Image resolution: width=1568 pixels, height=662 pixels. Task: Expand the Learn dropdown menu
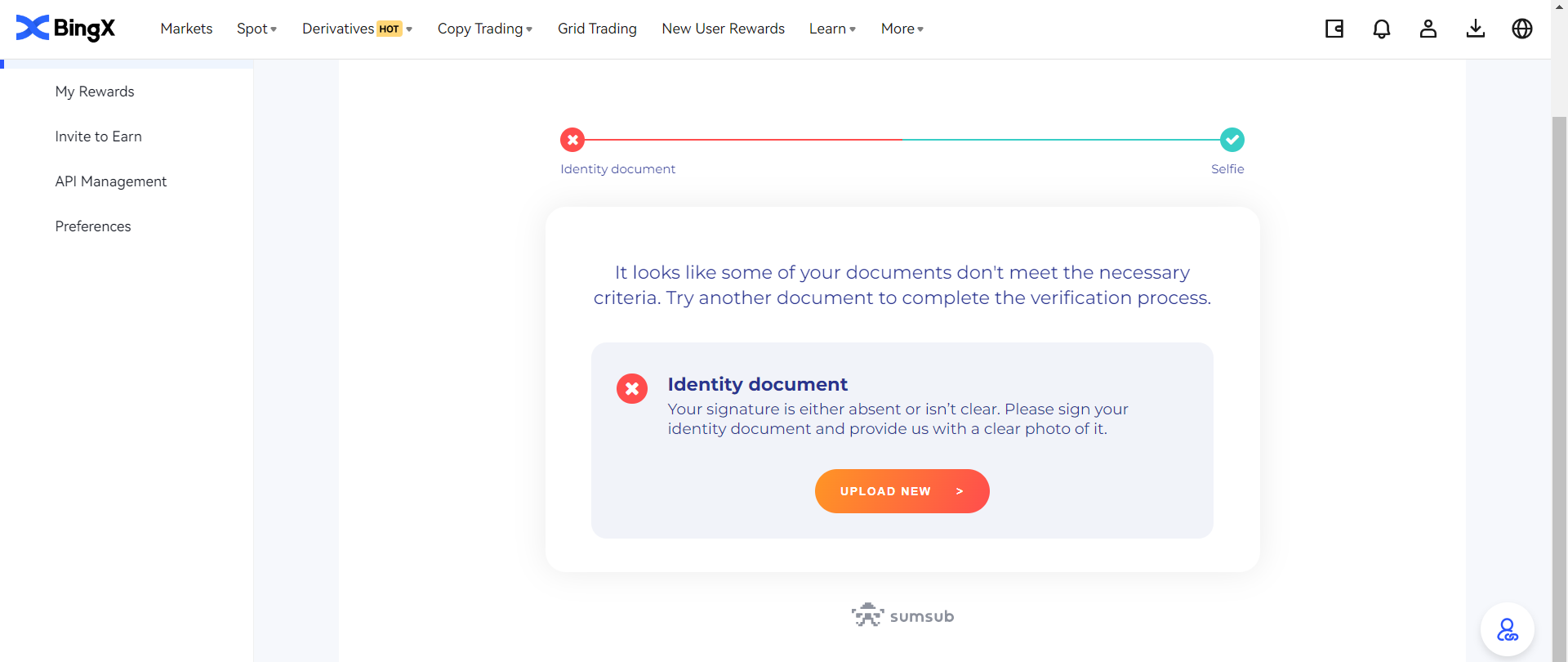(x=833, y=29)
